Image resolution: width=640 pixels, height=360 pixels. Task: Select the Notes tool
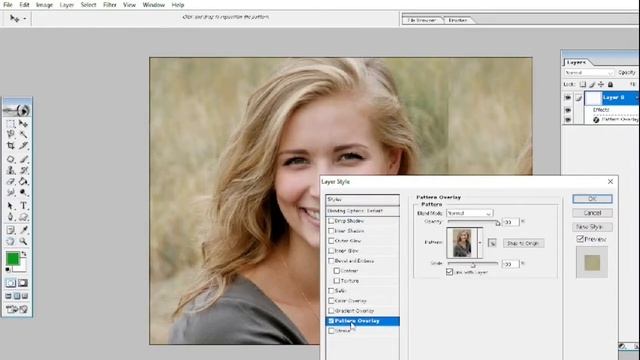click(x=11, y=230)
